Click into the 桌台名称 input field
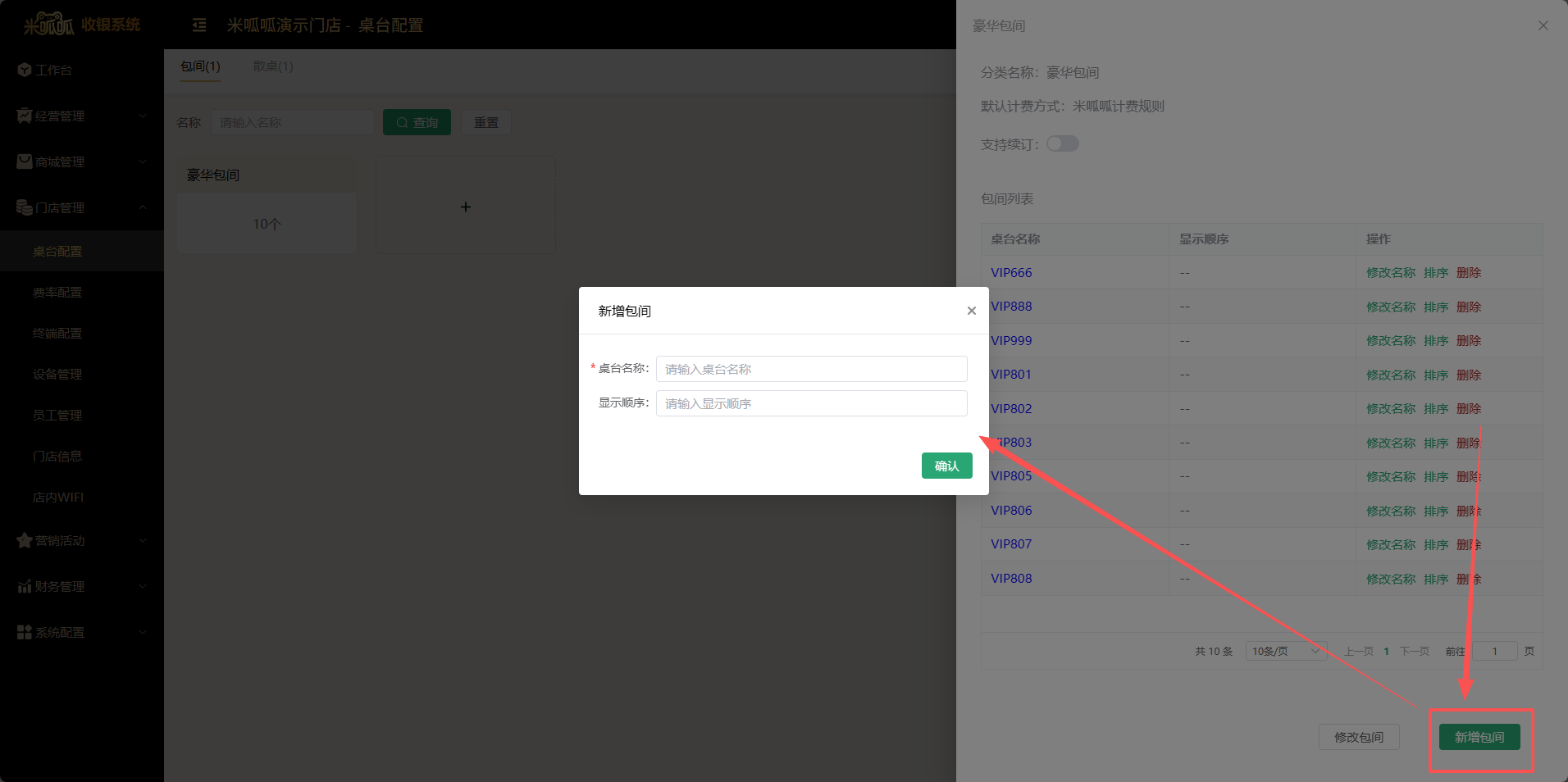The height and width of the screenshot is (782, 1568). coord(811,369)
